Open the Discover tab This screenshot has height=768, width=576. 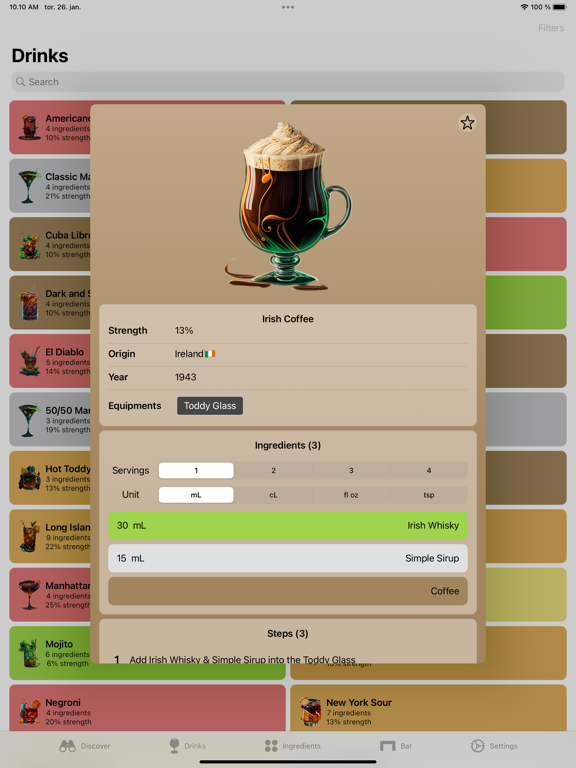85,746
